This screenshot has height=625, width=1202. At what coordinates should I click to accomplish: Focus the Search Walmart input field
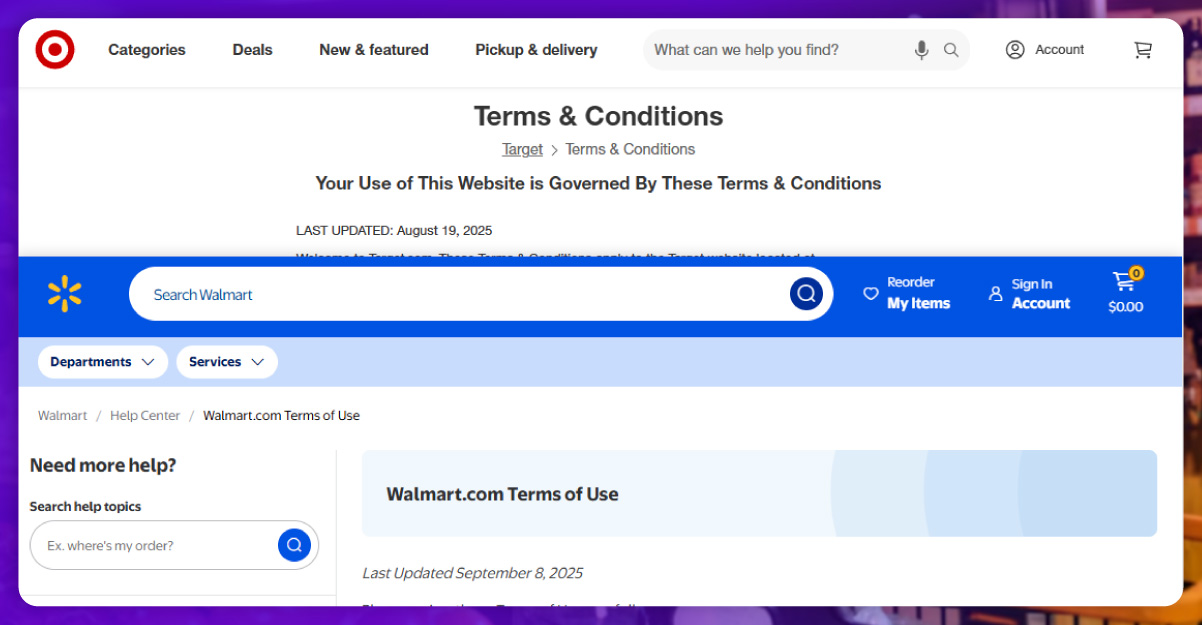pos(460,295)
